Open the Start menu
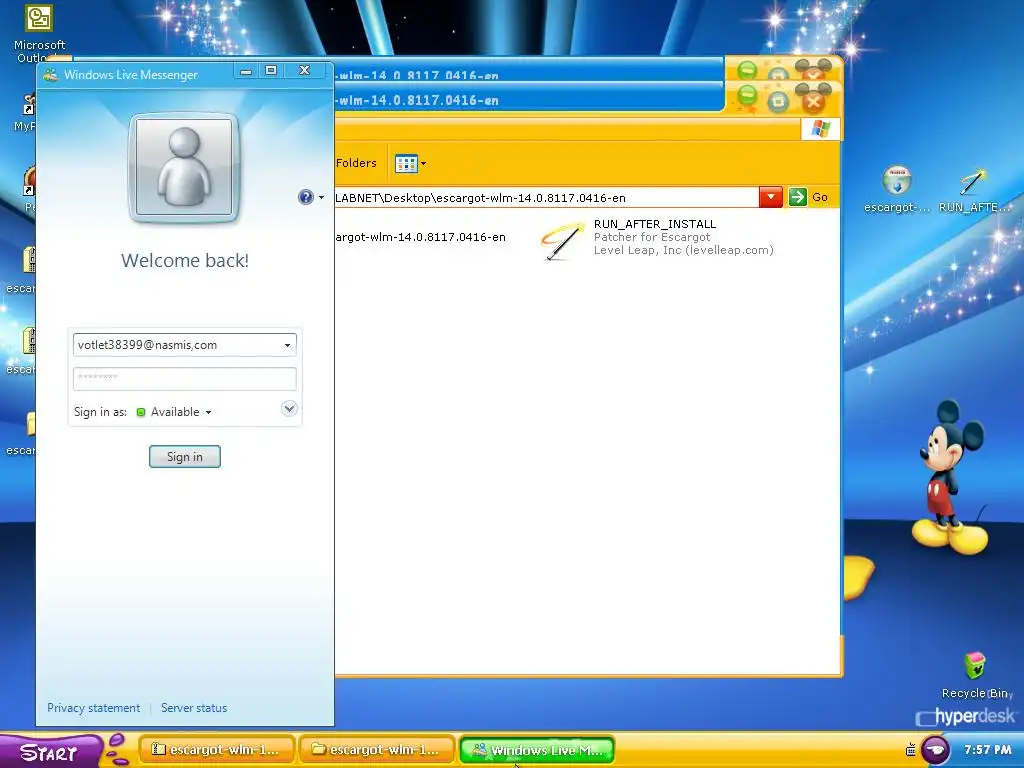 pos(51,751)
